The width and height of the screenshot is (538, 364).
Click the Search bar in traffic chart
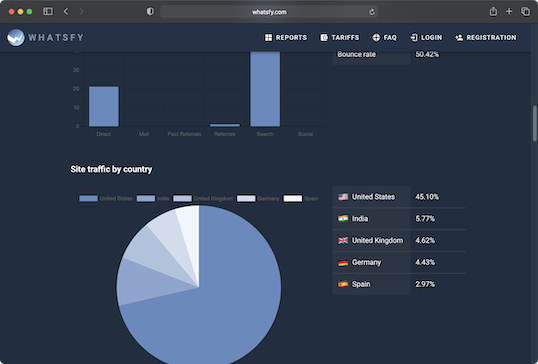coord(265,89)
